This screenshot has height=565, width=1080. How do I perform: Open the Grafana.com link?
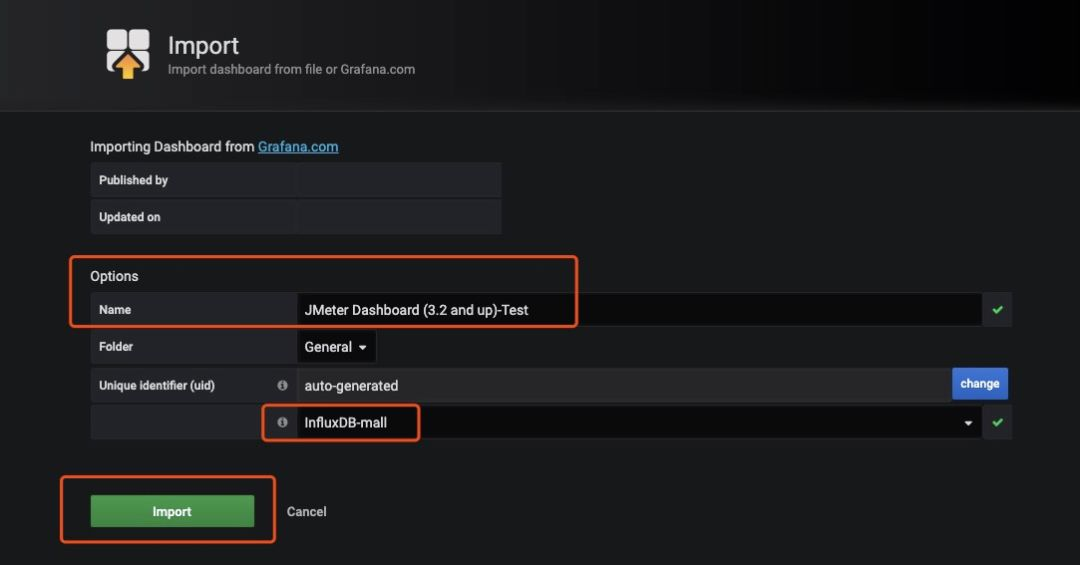298,147
